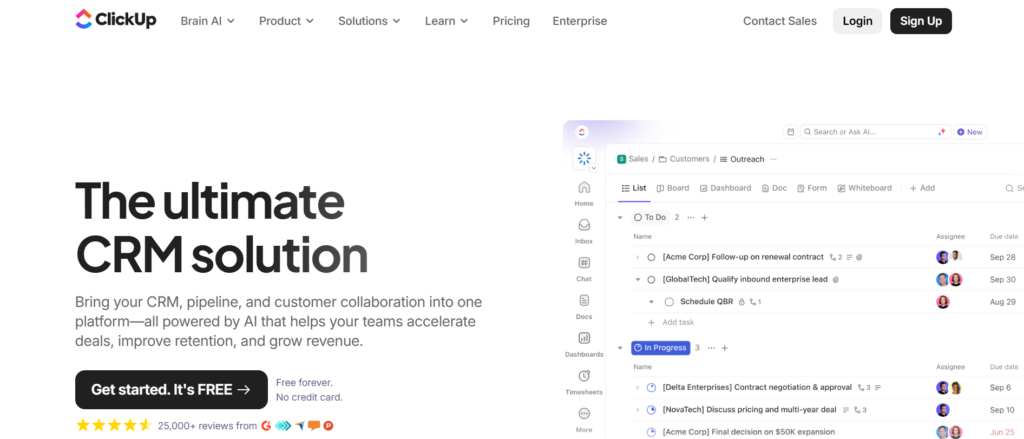Image resolution: width=1024 pixels, height=439 pixels.
Task: Toggle status circle for Schedule QBR subtask
Action: pos(669,302)
